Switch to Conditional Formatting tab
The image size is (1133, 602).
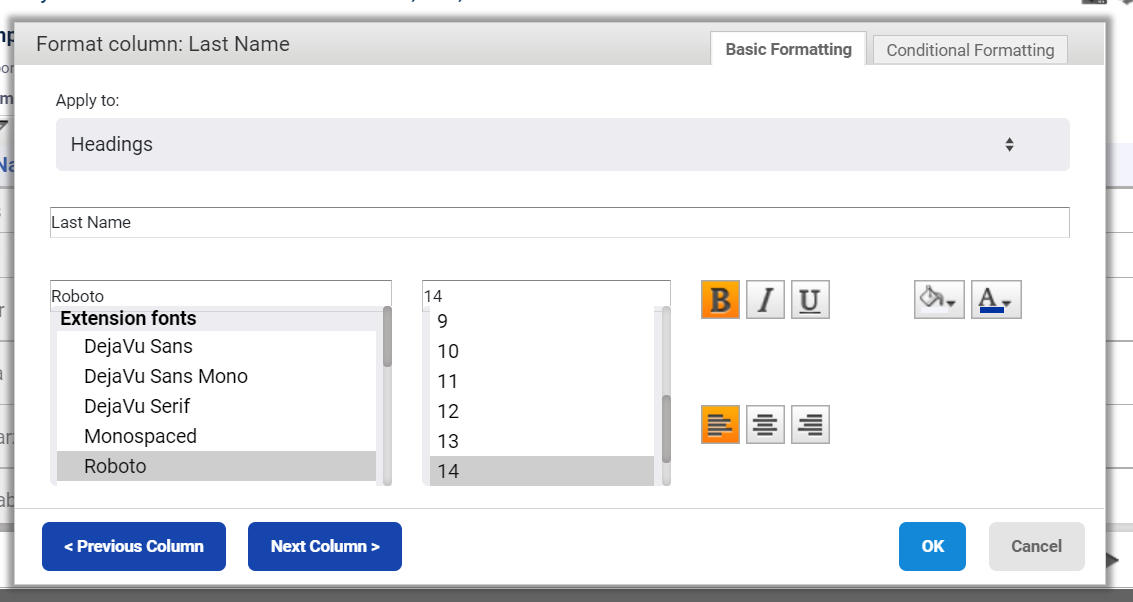coord(970,50)
